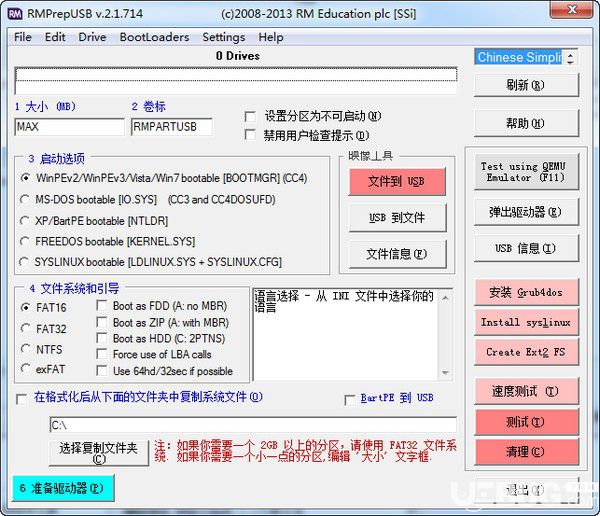Click the folder path field showing C:\
The height and width of the screenshot is (516, 600).
253,425
